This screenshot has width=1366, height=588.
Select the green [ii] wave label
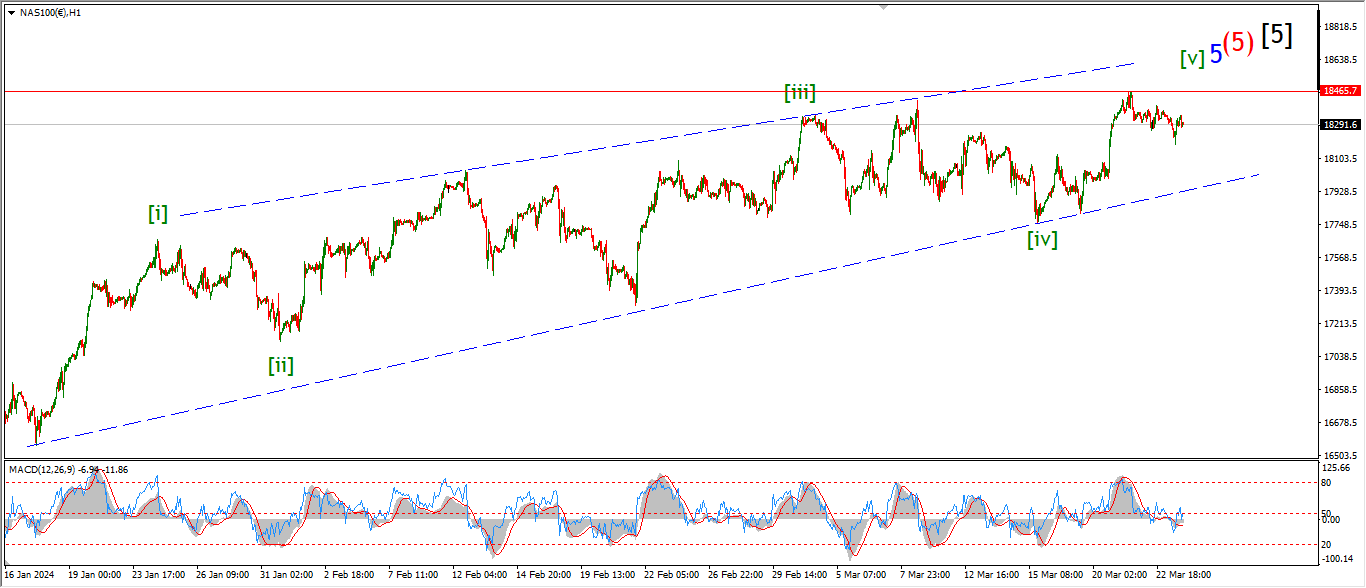[281, 365]
